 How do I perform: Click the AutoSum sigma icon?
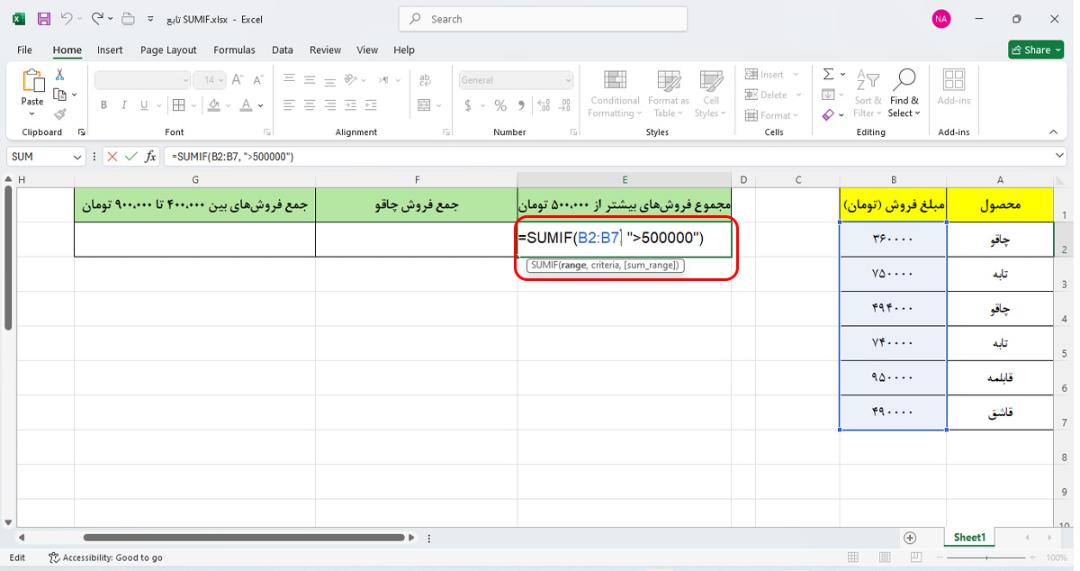829,74
